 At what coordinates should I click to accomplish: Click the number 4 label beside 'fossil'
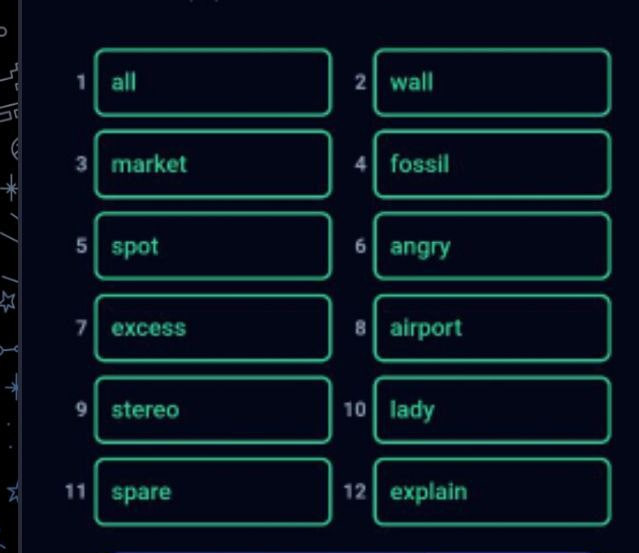(360, 164)
